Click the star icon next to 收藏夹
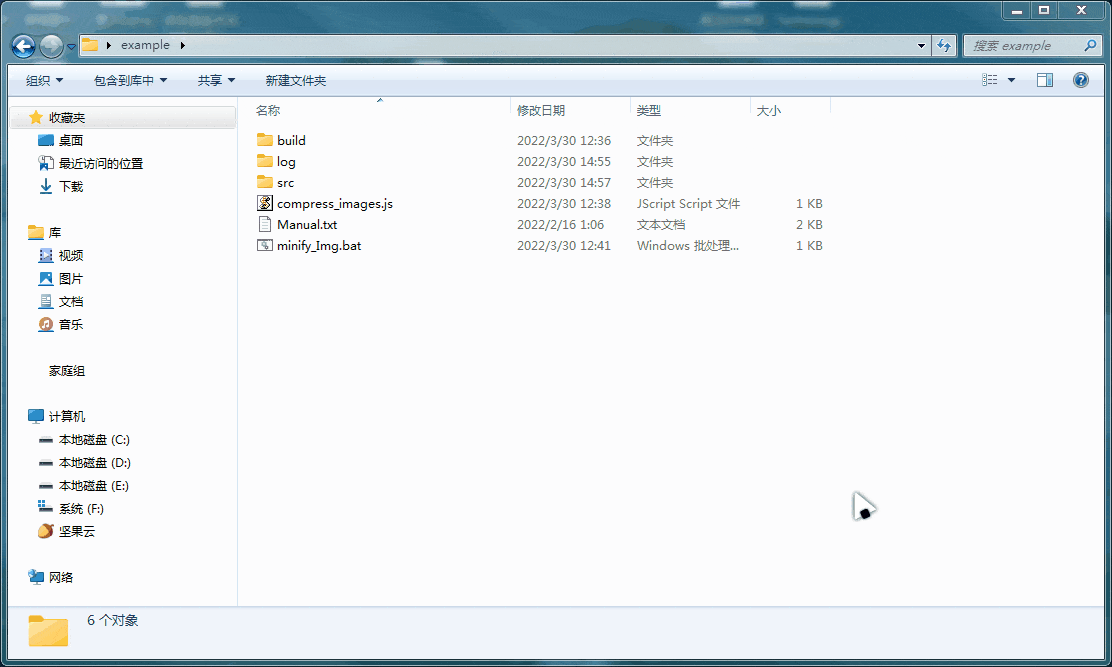Image resolution: width=1112 pixels, height=667 pixels. tap(35, 117)
